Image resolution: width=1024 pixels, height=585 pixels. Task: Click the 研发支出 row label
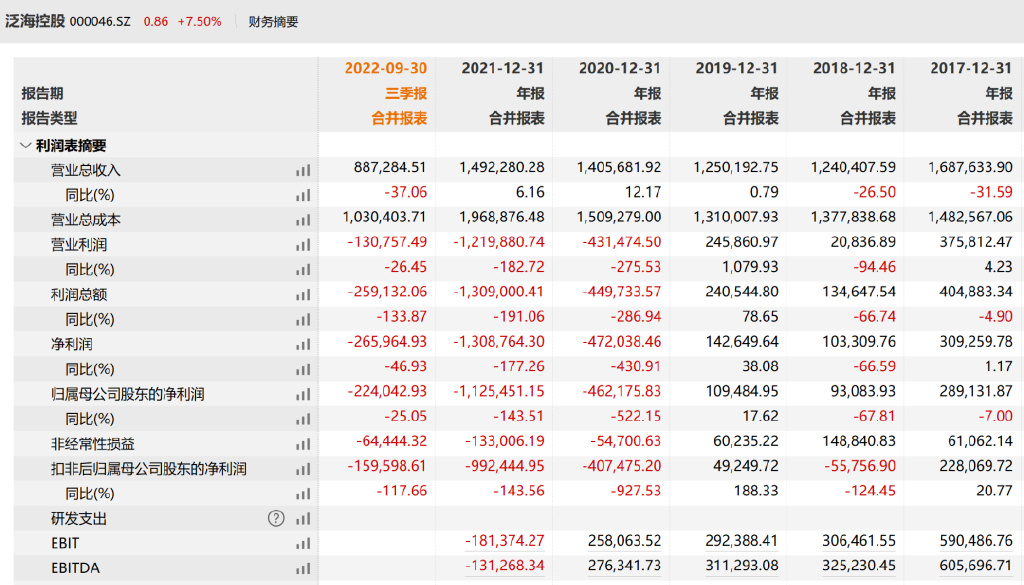[78, 518]
